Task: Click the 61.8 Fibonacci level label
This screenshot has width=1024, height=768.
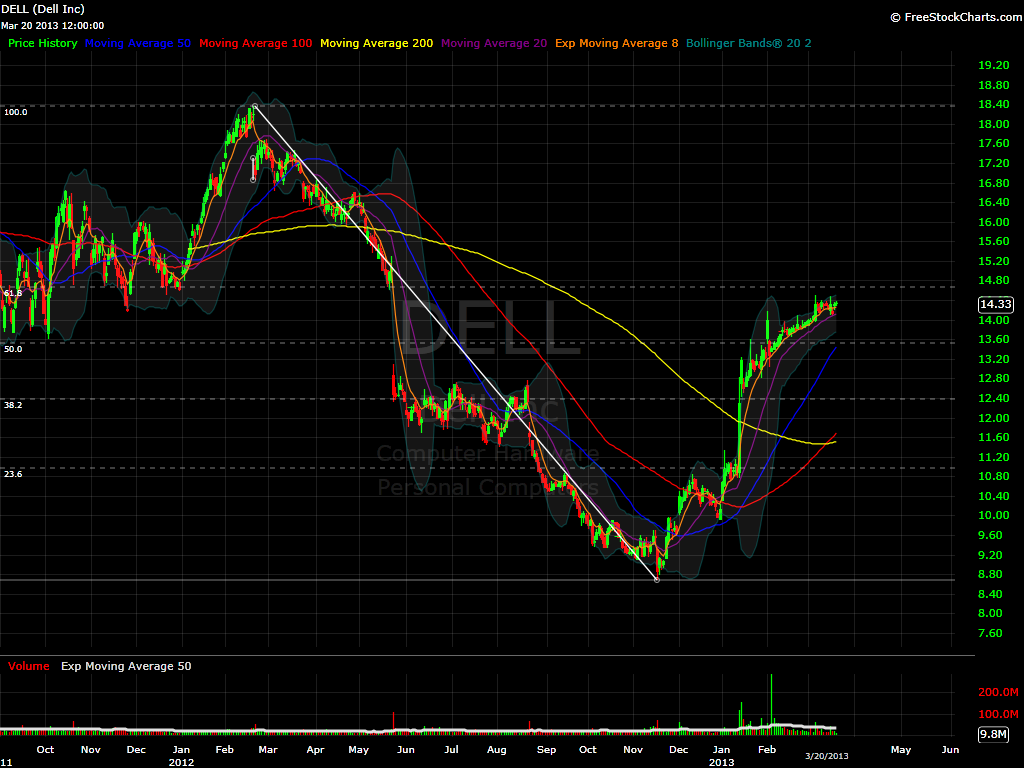Action: pos(13,293)
